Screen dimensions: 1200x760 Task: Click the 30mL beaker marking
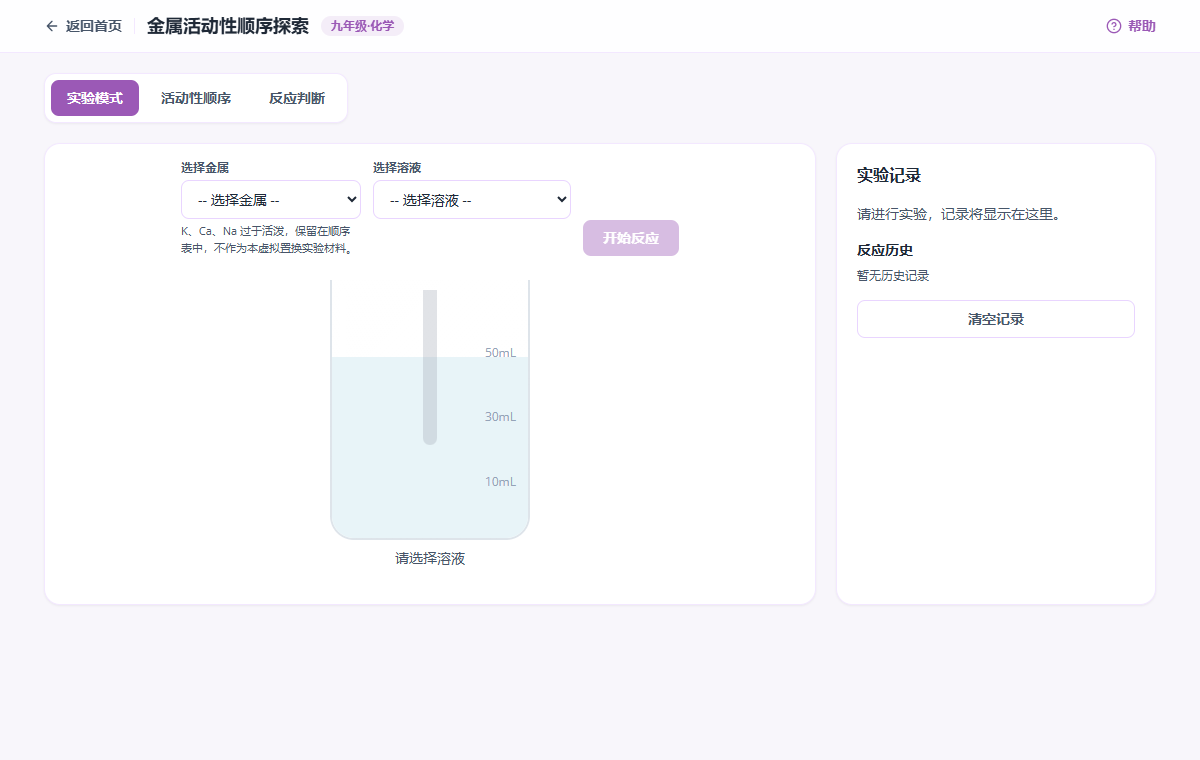click(501, 417)
